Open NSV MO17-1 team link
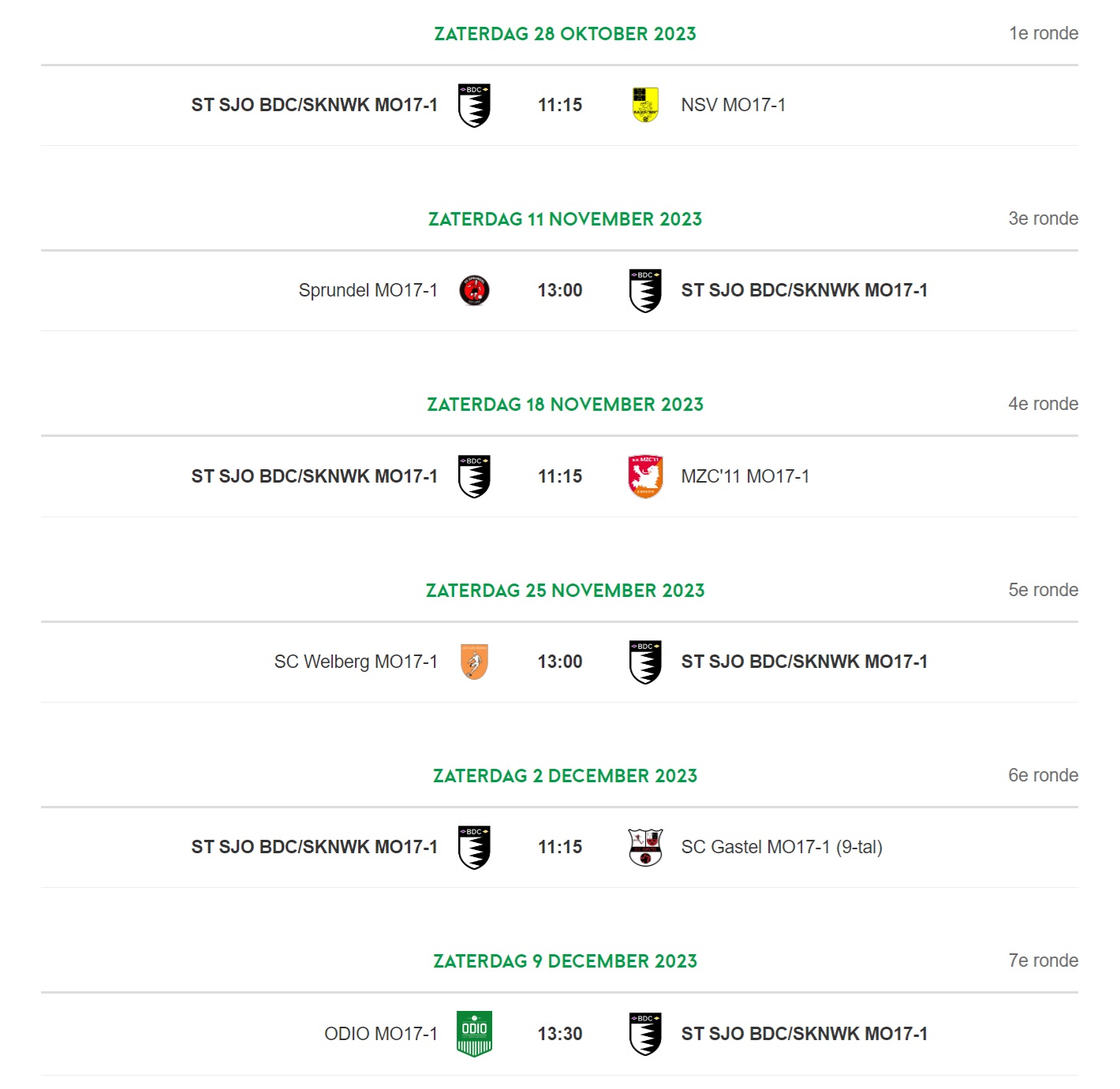This screenshot has height=1089, width=1120. tap(733, 105)
